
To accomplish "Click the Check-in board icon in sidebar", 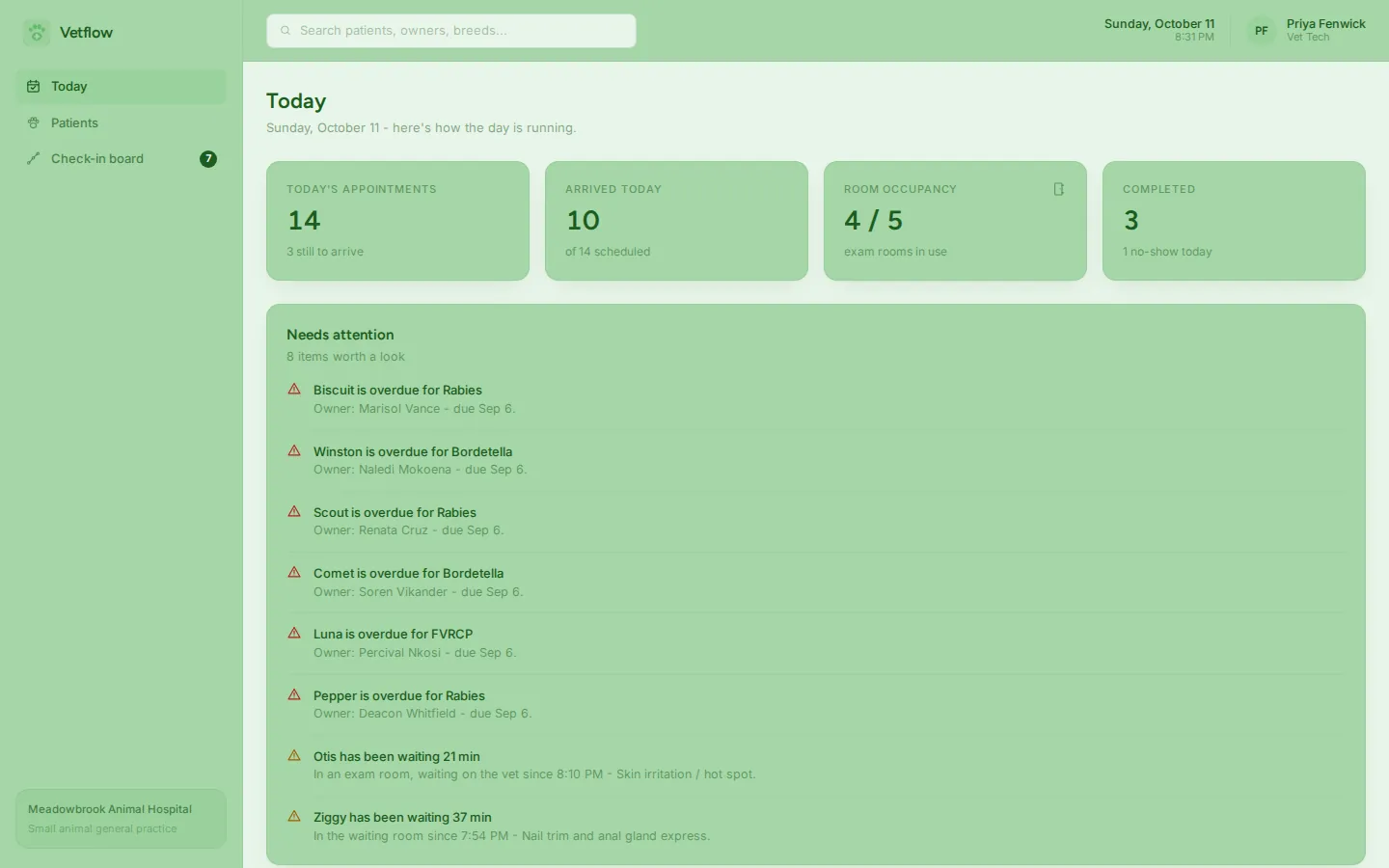I will tap(34, 159).
